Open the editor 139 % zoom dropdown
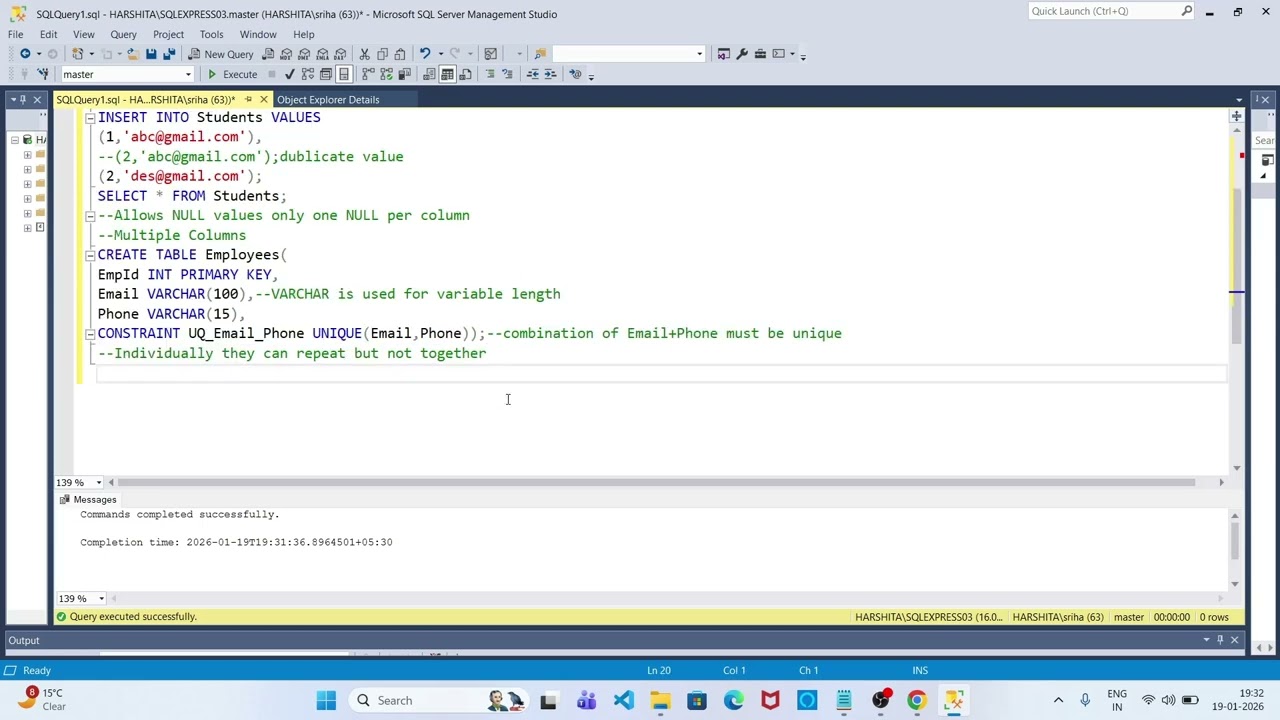The width and height of the screenshot is (1280, 720). [x=101, y=483]
